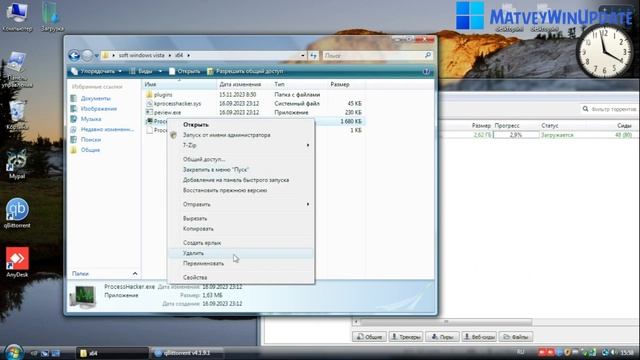Sort files by Имя column header

coord(179,84)
